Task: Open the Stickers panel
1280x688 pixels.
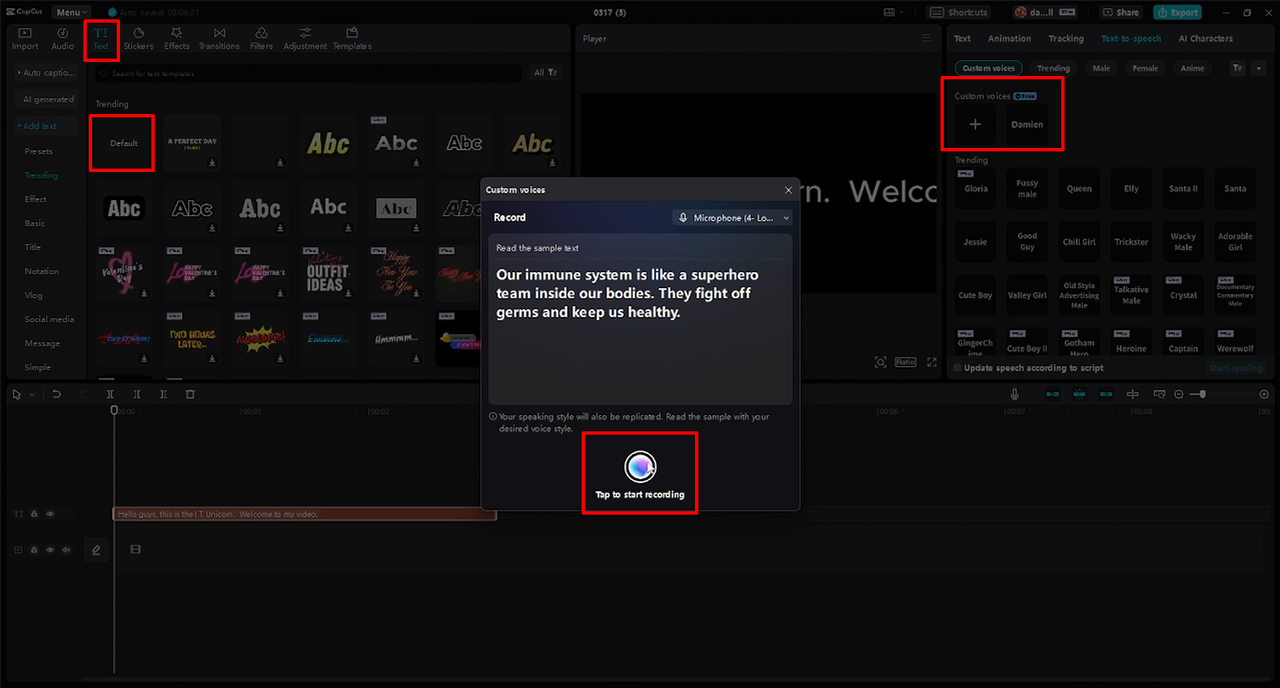Action: (138, 39)
